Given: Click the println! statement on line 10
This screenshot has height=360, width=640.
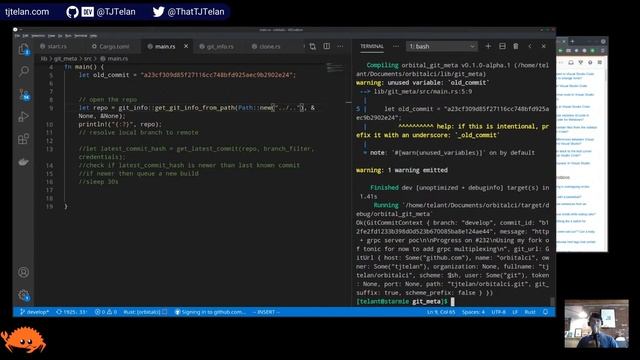Looking at the screenshot, I should point(120,124).
